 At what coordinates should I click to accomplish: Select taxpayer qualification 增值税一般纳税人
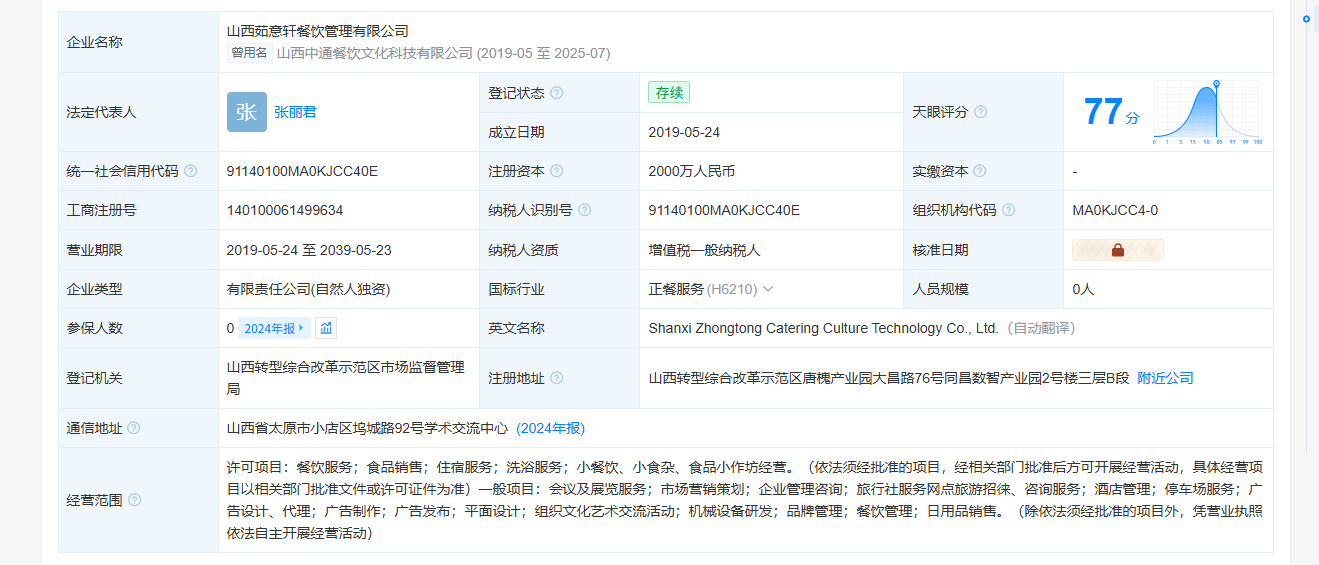pyautogui.click(x=704, y=250)
